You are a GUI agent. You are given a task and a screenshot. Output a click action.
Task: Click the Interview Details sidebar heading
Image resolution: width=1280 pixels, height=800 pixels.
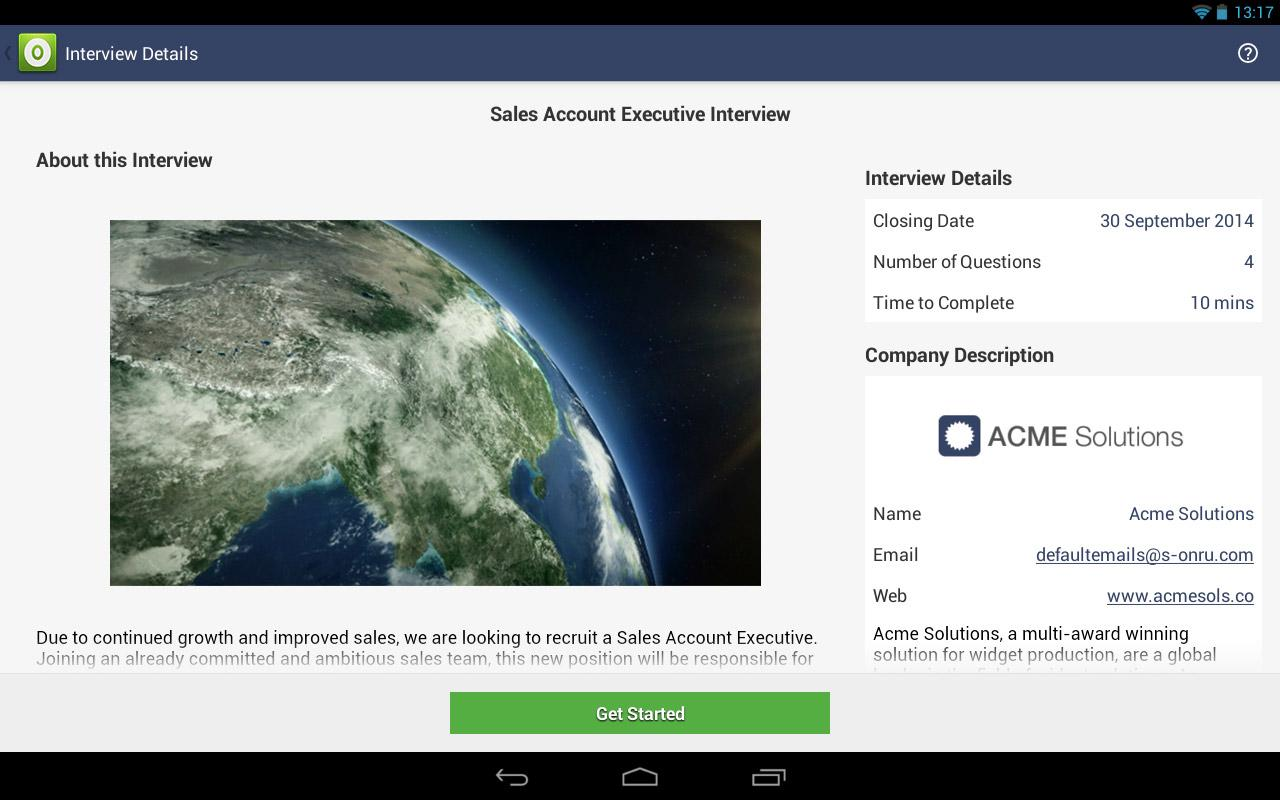[x=938, y=178]
